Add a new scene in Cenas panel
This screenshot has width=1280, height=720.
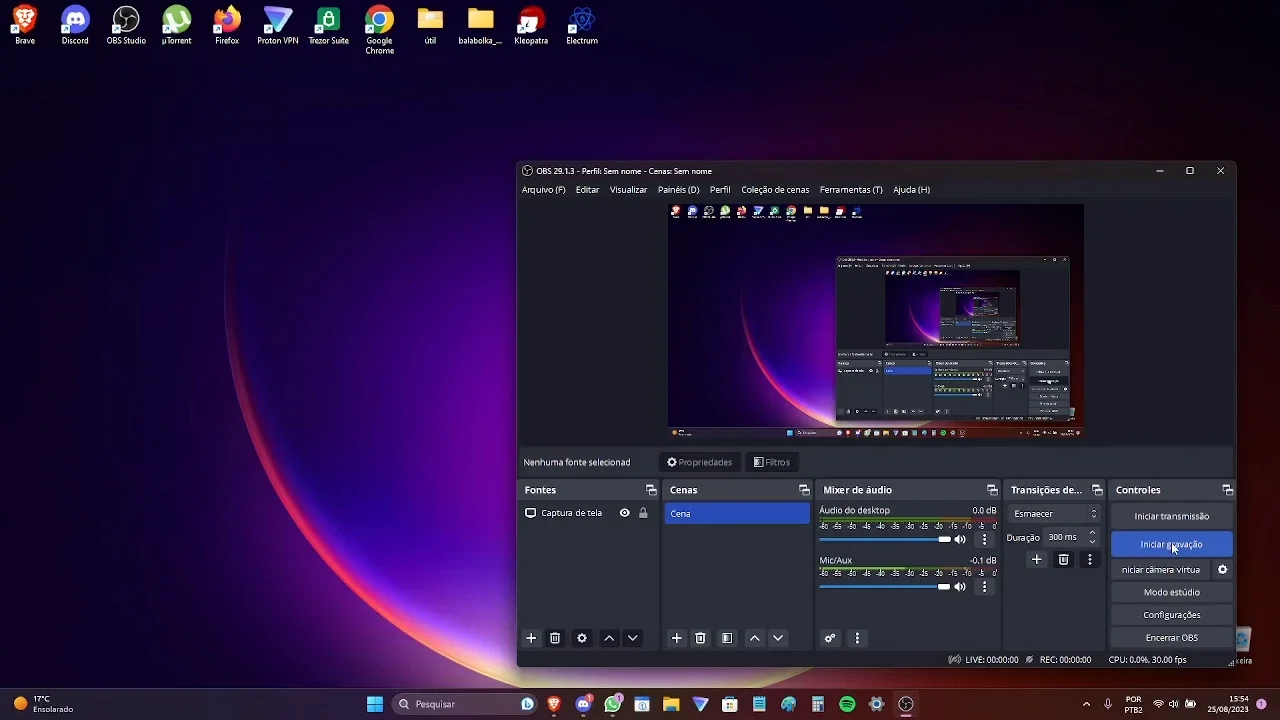point(676,638)
